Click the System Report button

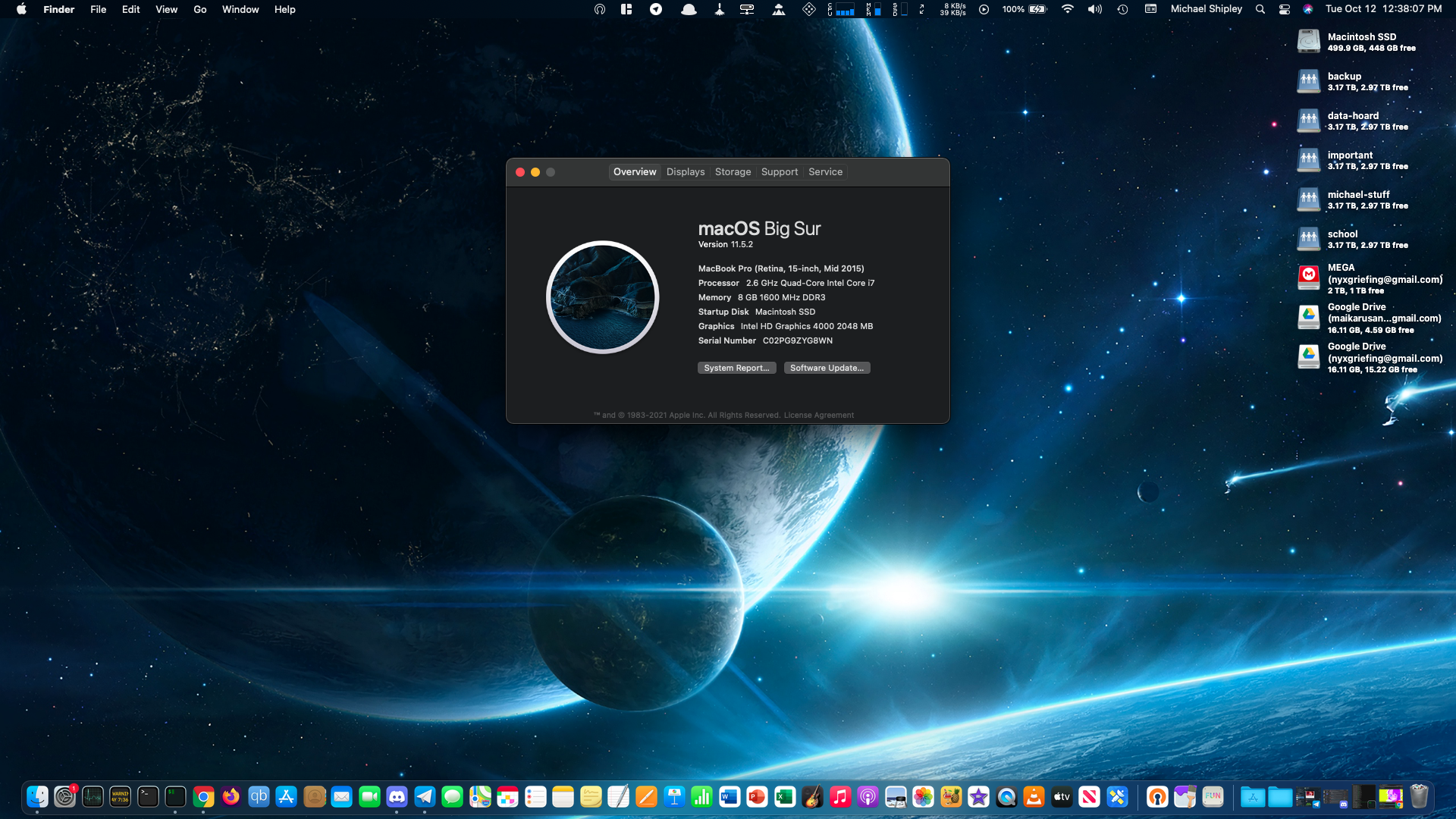coord(736,368)
